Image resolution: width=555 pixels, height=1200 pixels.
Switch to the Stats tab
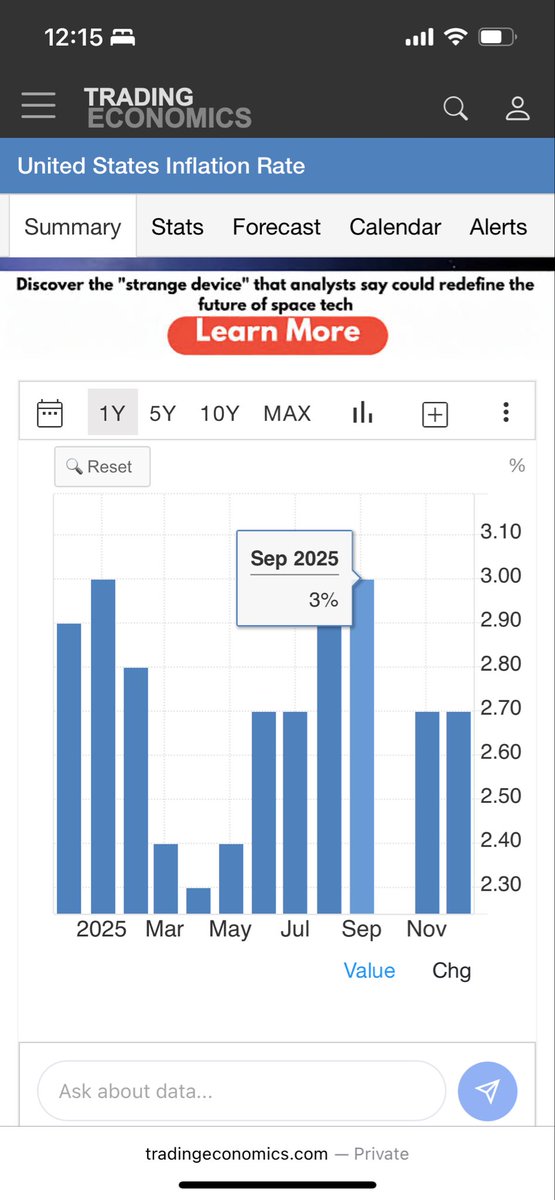tap(177, 227)
